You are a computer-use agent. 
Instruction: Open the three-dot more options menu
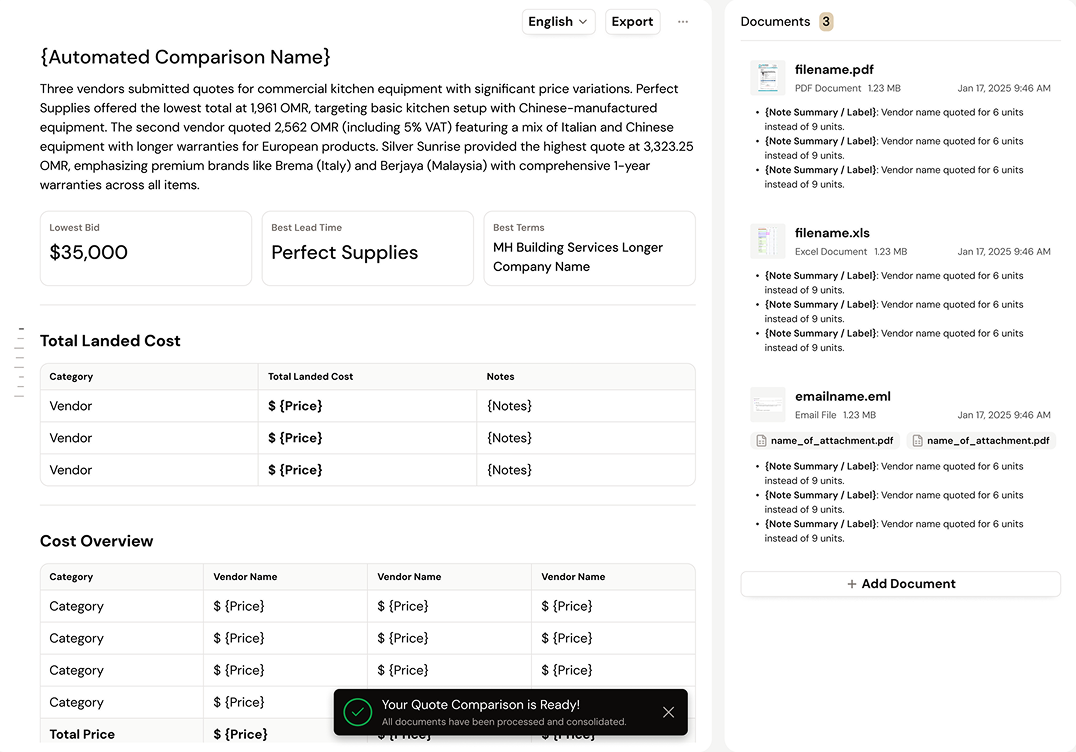[683, 22]
